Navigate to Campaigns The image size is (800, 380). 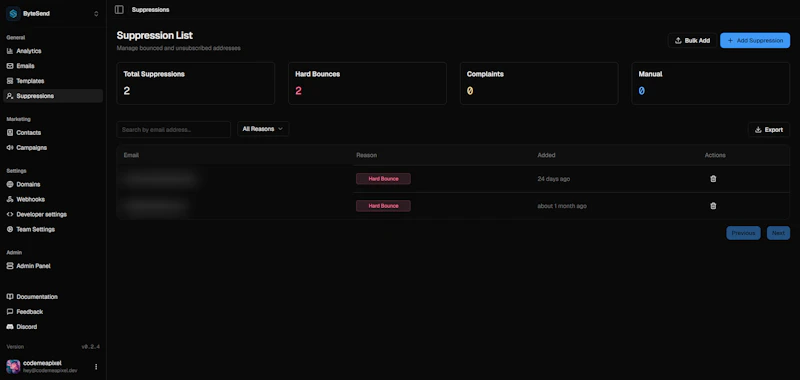pyautogui.click(x=53, y=147)
